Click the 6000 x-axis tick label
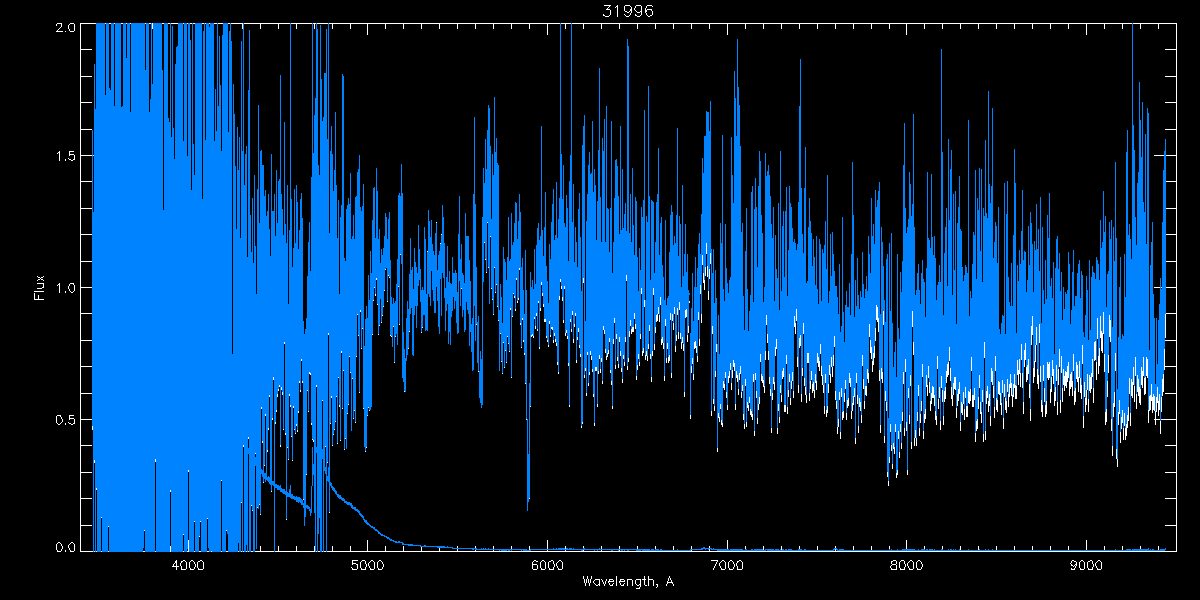 (x=546, y=564)
